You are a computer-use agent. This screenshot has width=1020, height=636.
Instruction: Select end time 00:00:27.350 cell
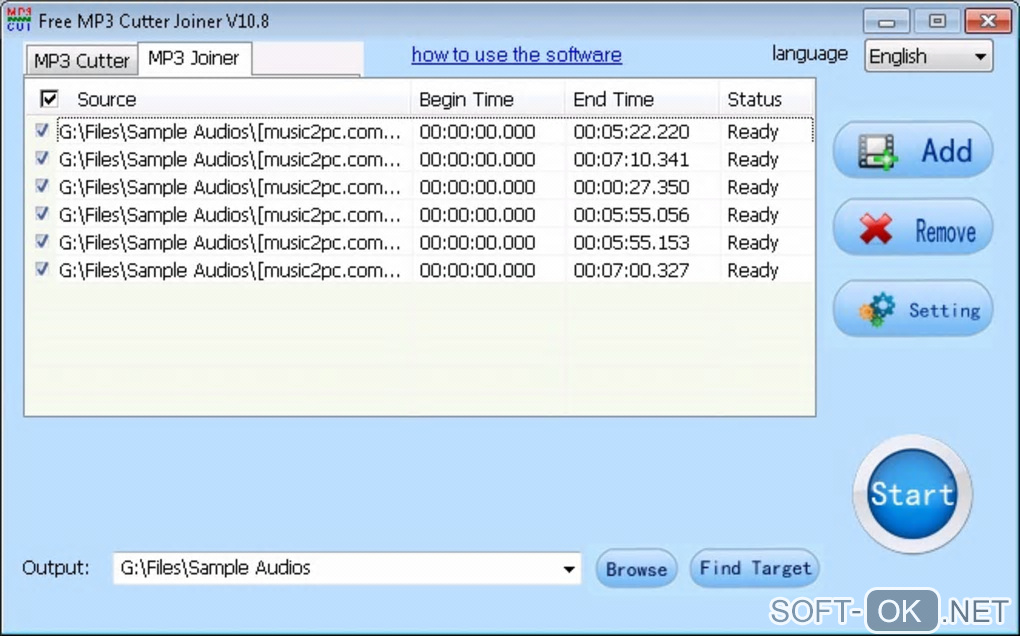tap(631, 187)
